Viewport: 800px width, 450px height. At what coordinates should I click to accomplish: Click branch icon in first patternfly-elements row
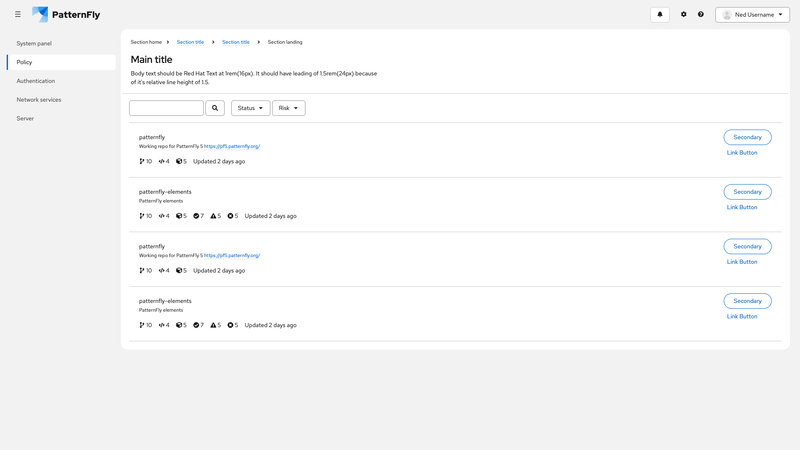click(141, 216)
